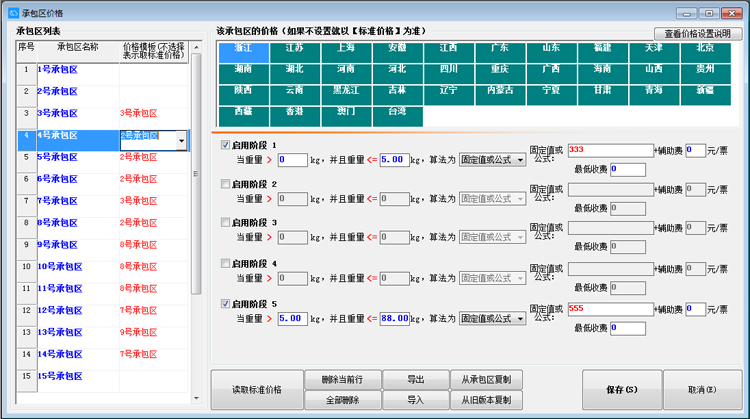Open stage 4 算法为 dropdown
This screenshot has height=419, width=750.
(492, 278)
